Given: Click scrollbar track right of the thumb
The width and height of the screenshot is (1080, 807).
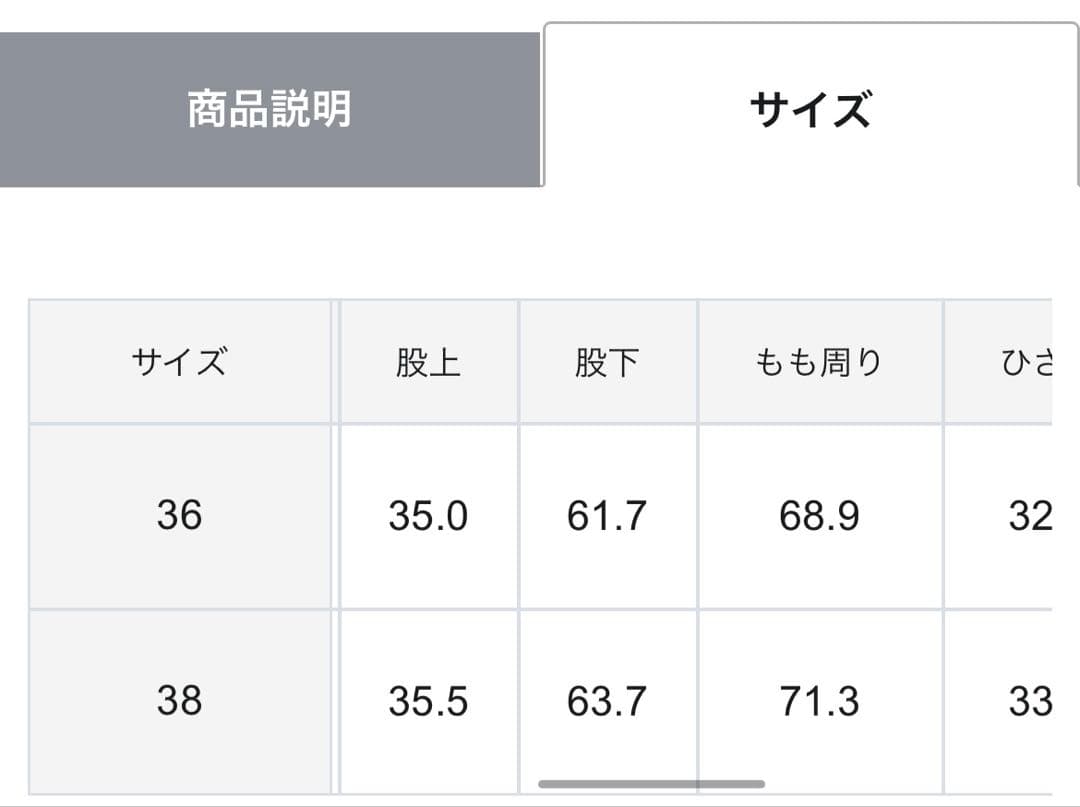Looking at the screenshot, I should click(900, 784).
